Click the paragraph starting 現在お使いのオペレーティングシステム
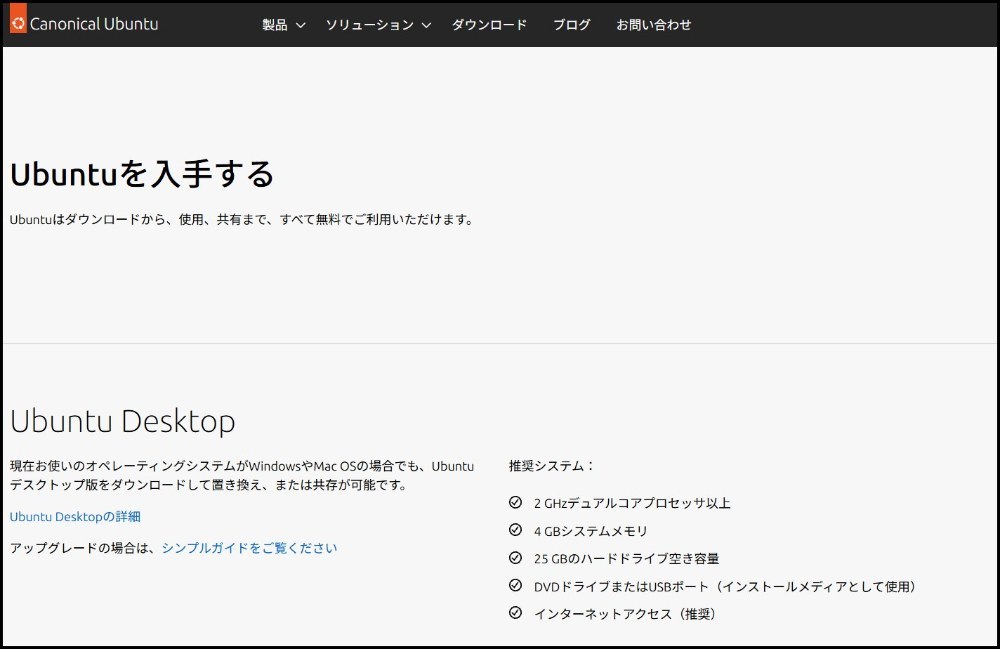Screen dimensions: 1000x649 click(242, 475)
